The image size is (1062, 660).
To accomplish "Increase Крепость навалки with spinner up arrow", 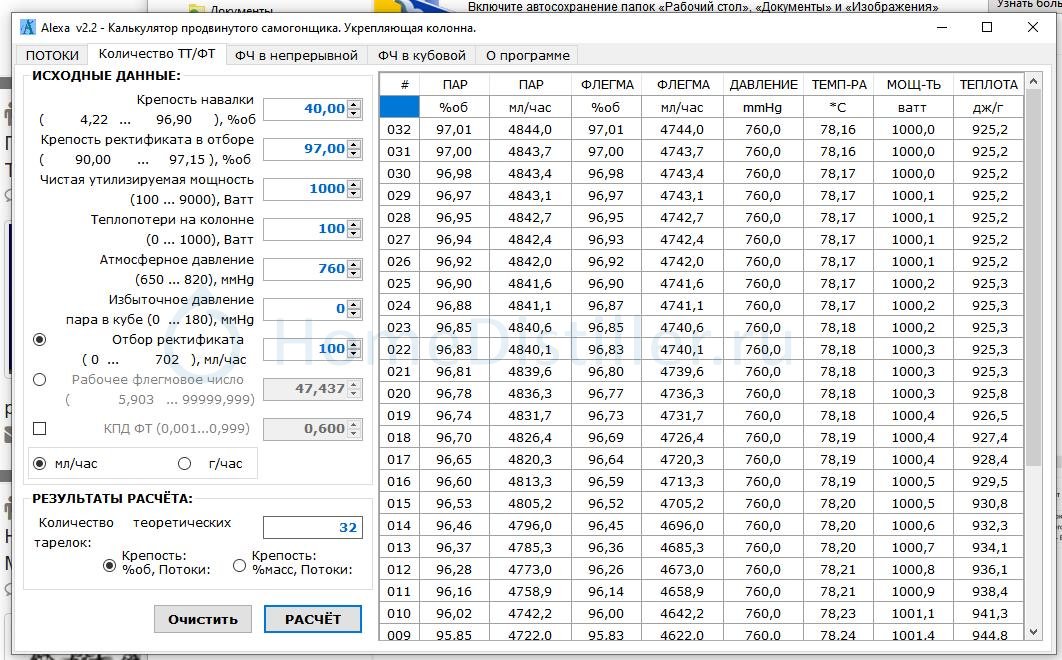I will 354,104.
